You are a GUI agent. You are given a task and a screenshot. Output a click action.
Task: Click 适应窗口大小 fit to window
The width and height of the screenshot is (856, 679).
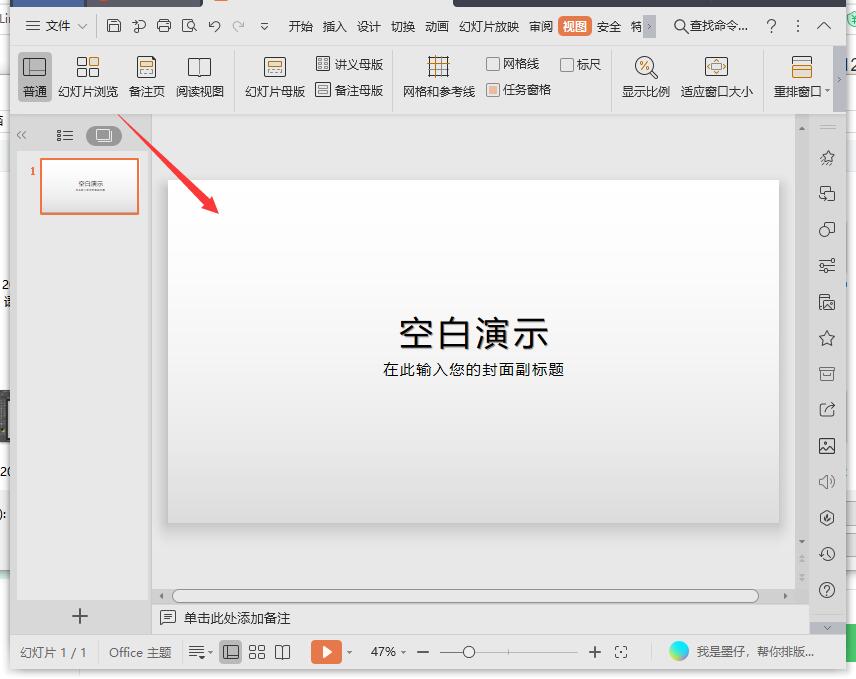pos(716,77)
